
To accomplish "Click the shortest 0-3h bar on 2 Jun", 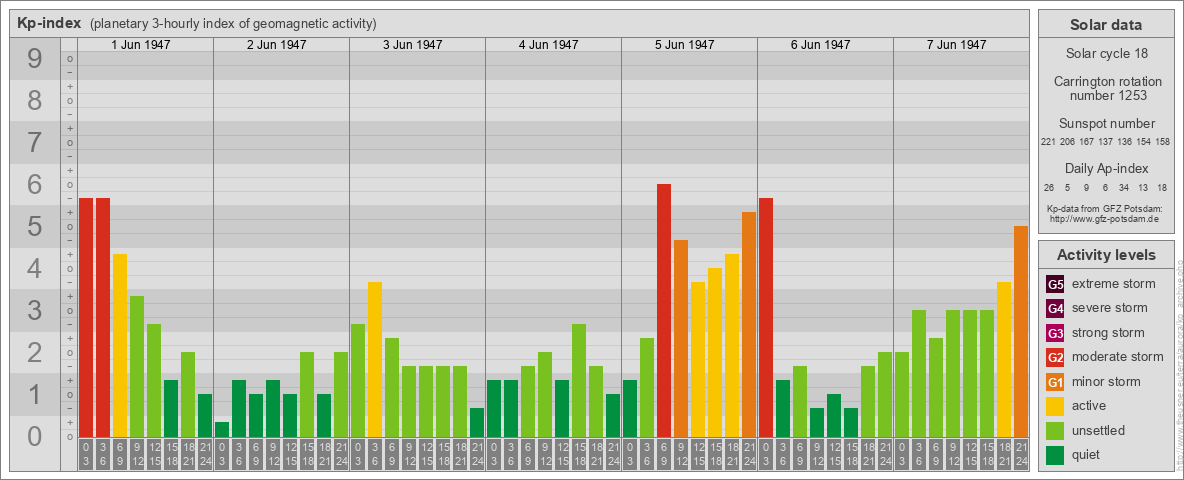I will tap(222, 429).
